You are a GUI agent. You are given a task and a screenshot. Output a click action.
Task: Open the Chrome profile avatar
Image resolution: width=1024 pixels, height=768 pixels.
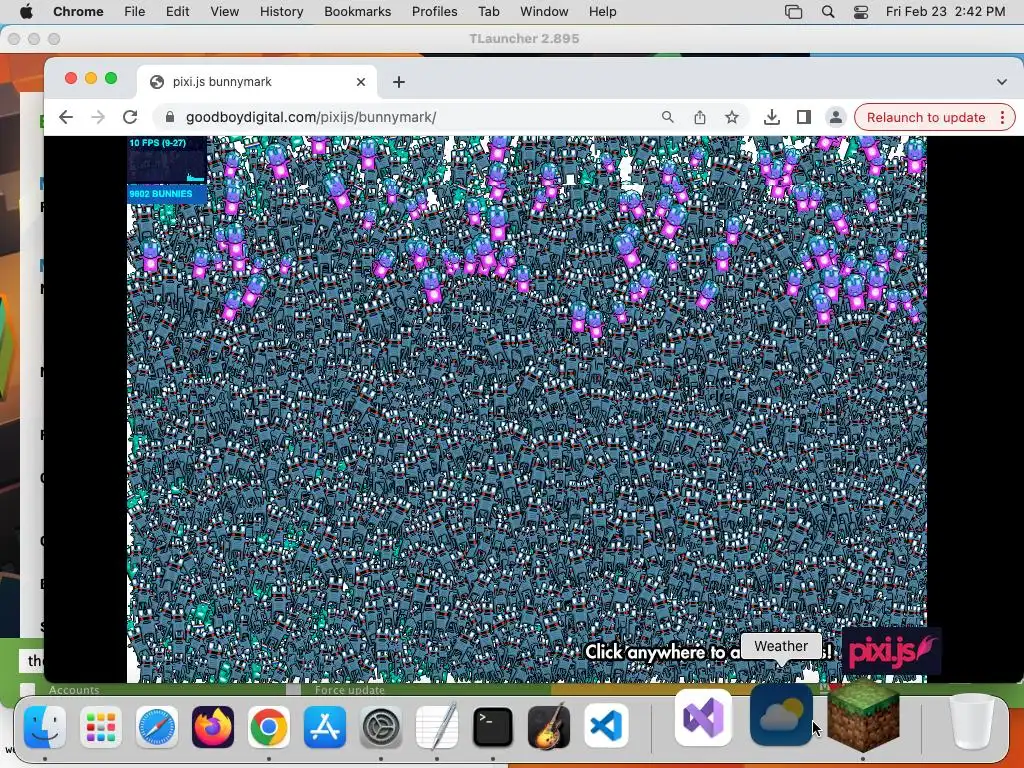point(835,118)
